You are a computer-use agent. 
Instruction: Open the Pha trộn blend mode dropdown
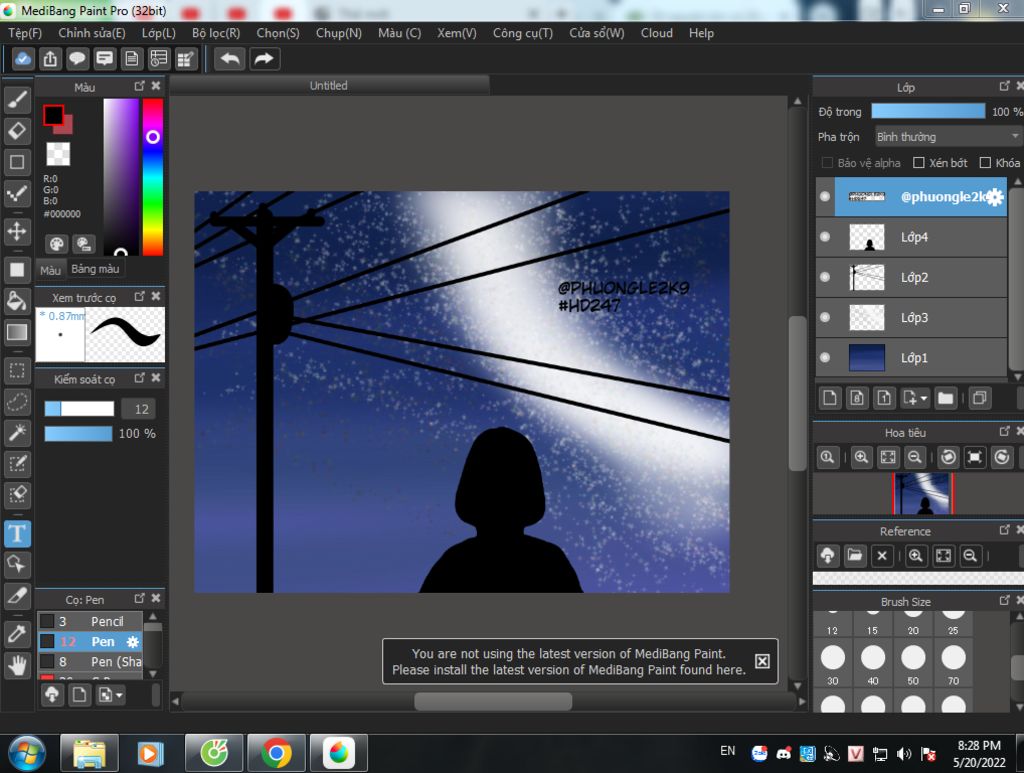[x=948, y=136]
